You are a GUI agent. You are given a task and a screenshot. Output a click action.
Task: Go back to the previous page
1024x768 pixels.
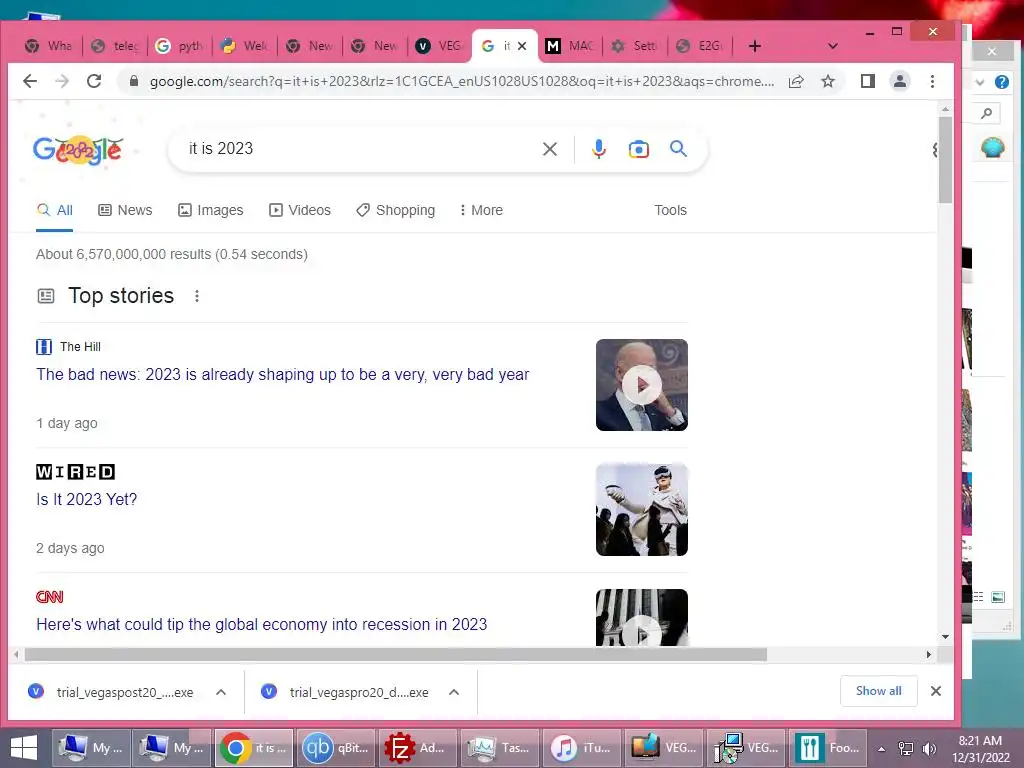(30, 81)
